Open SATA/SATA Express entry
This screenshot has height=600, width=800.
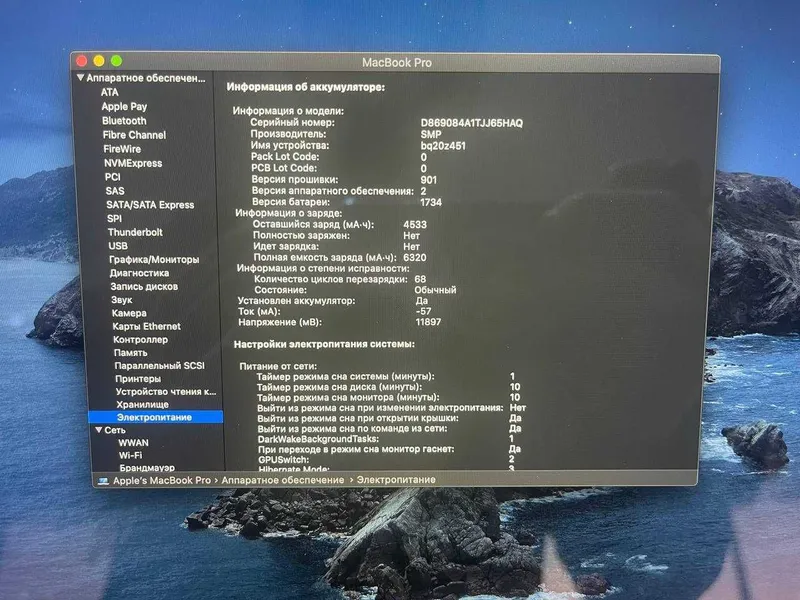tap(150, 205)
